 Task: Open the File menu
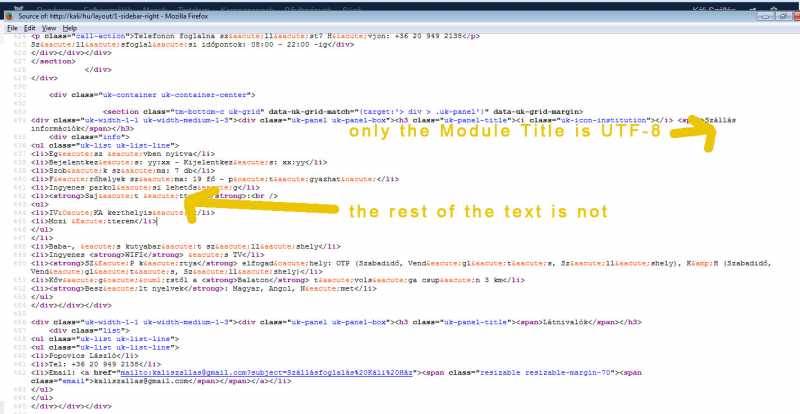click(x=12, y=29)
